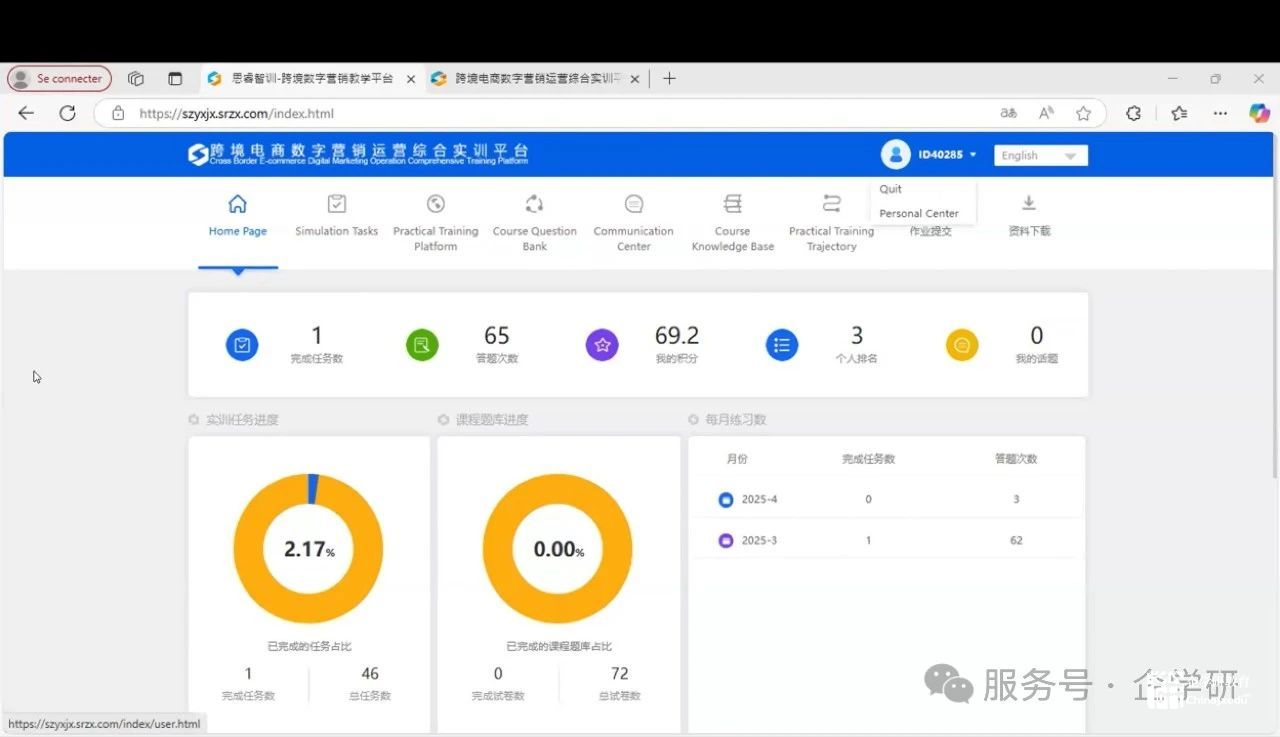This screenshot has height=737, width=1280.
Task: Select Quit from user menu
Action: 890,189
